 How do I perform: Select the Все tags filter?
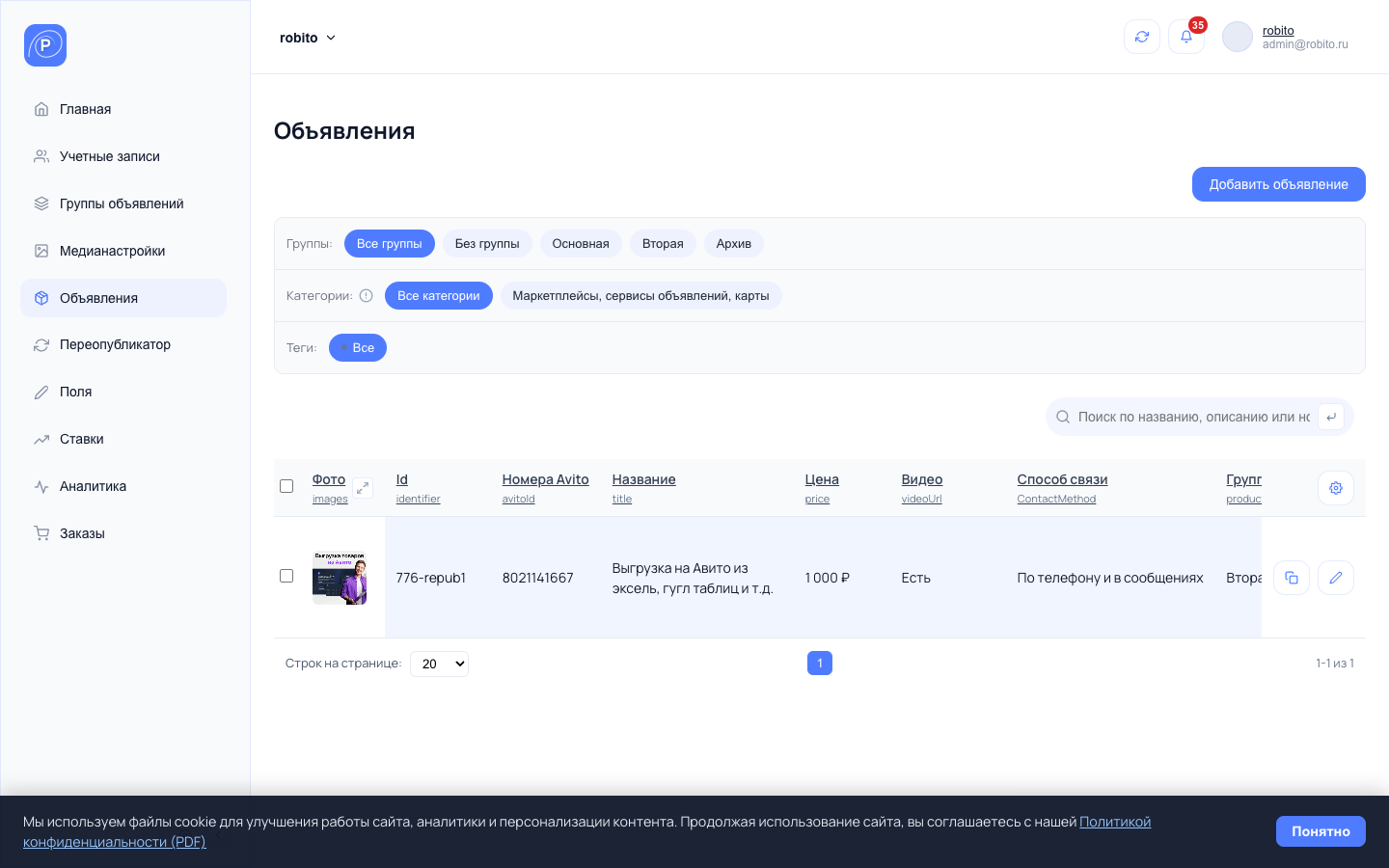pyautogui.click(x=358, y=348)
